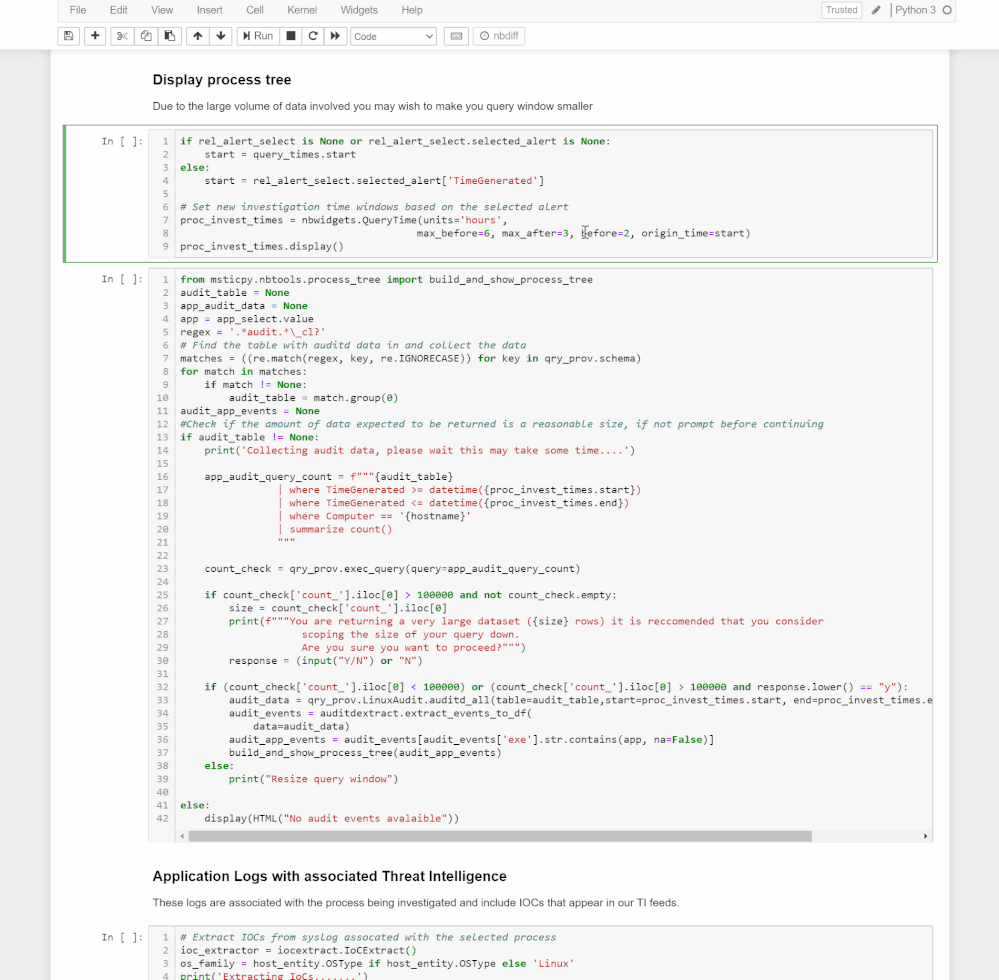Restart kernel and run all with fast-forward icon

pyautogui.click(x=335, y=36)
